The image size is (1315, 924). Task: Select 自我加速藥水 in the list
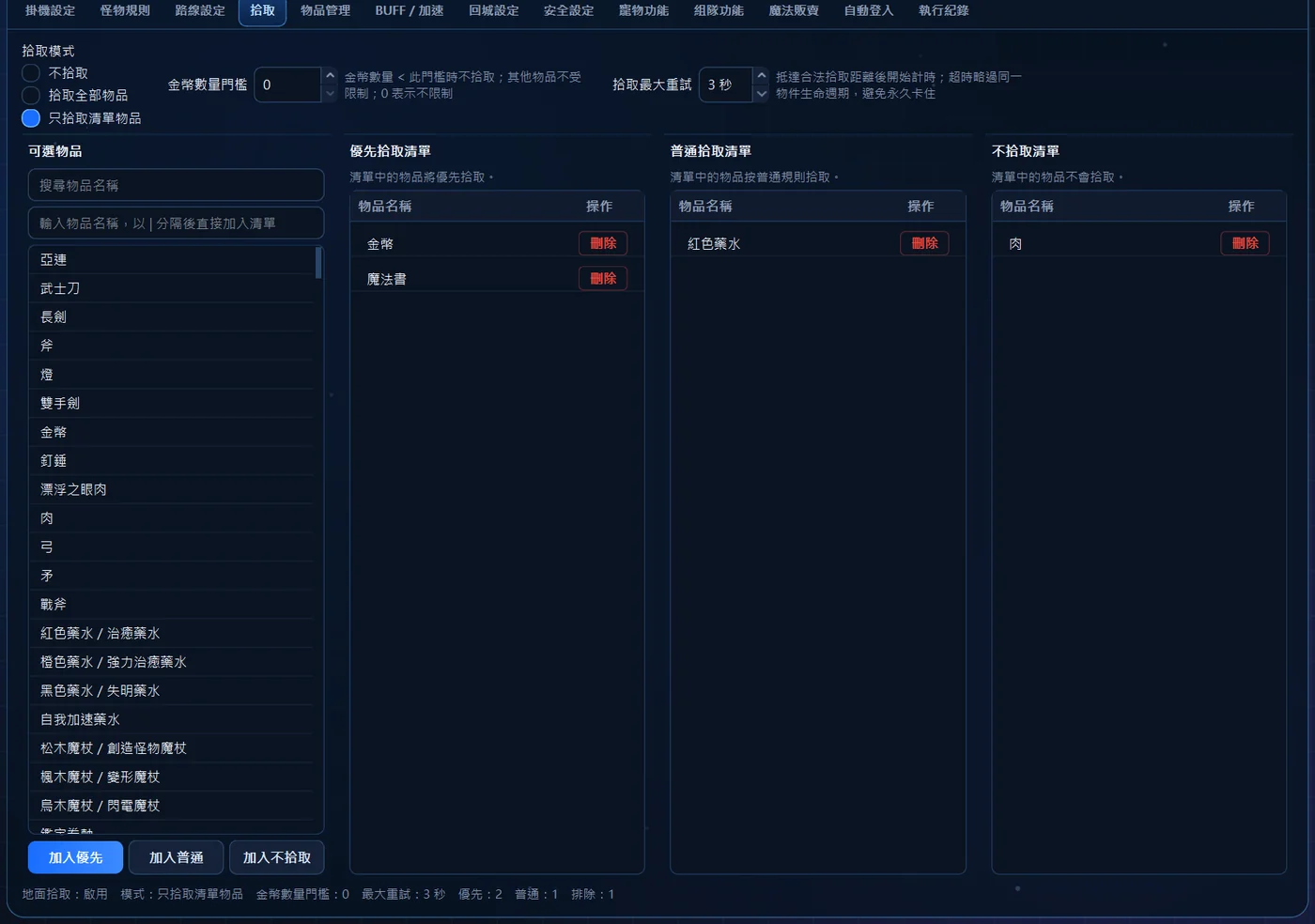[173, 720]
